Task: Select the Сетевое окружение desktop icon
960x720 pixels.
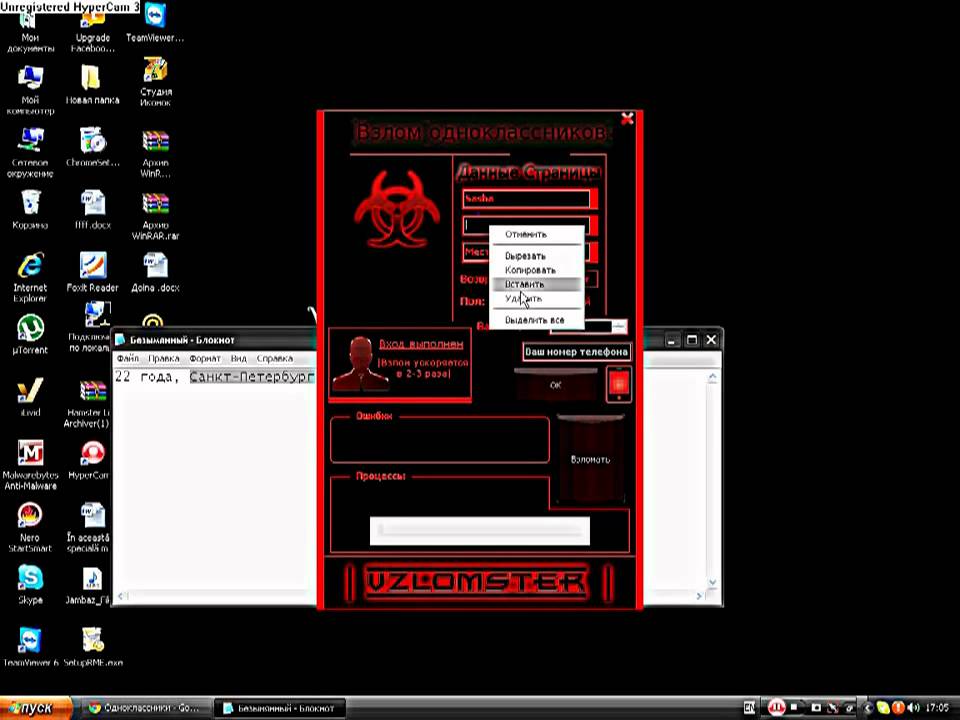Action: pyautogui.click(x=30, y=153)
